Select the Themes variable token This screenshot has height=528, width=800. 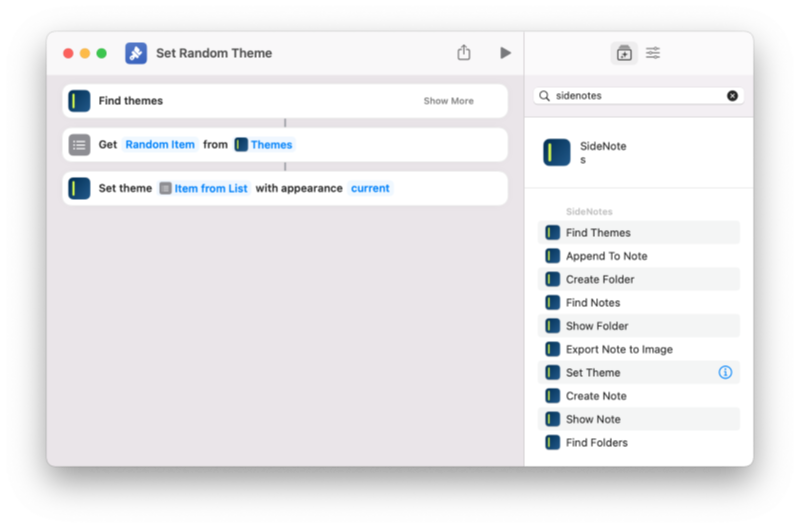click(x=264, y=145)
